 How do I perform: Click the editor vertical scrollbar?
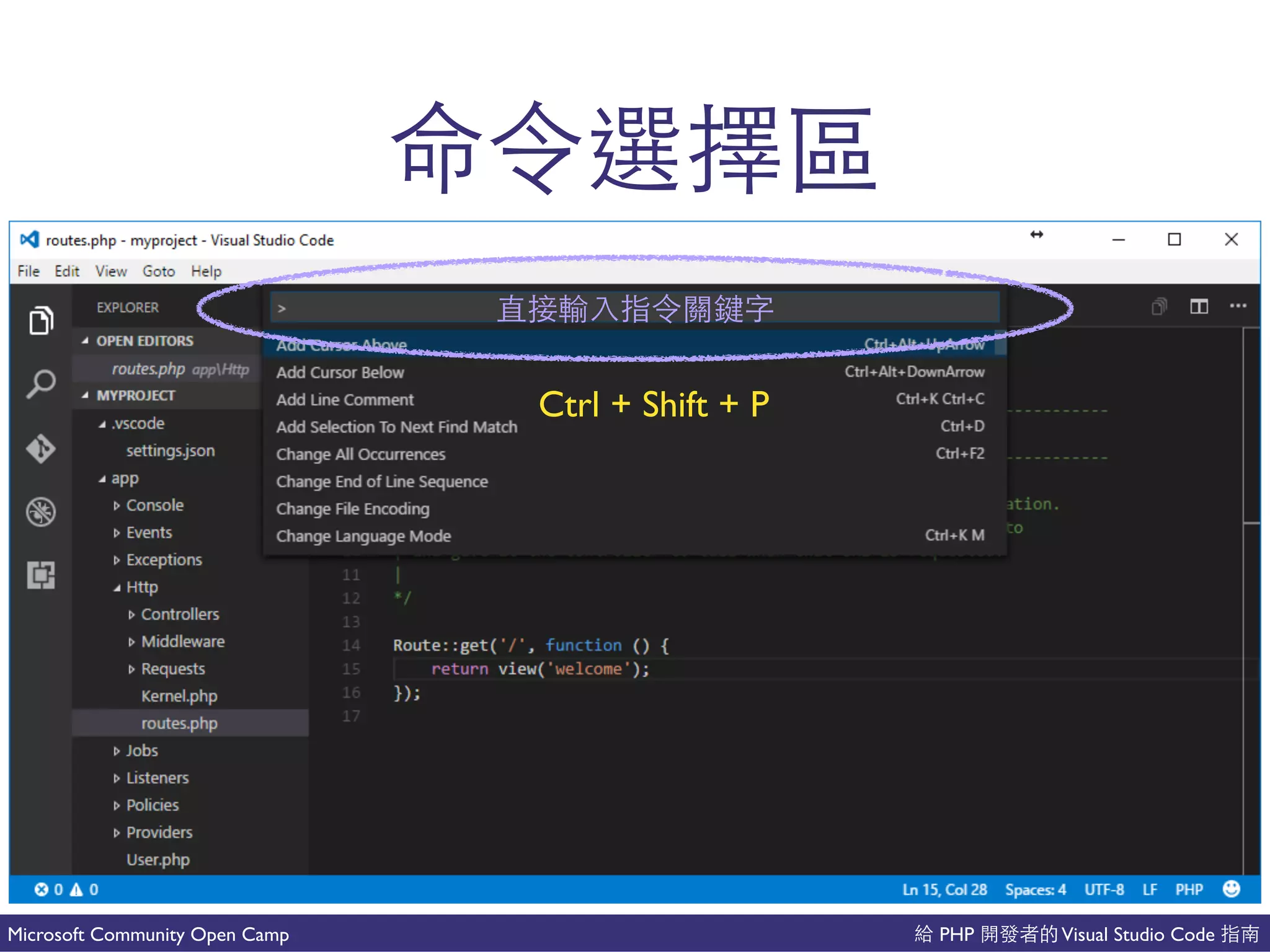(x=1251, y=426)
